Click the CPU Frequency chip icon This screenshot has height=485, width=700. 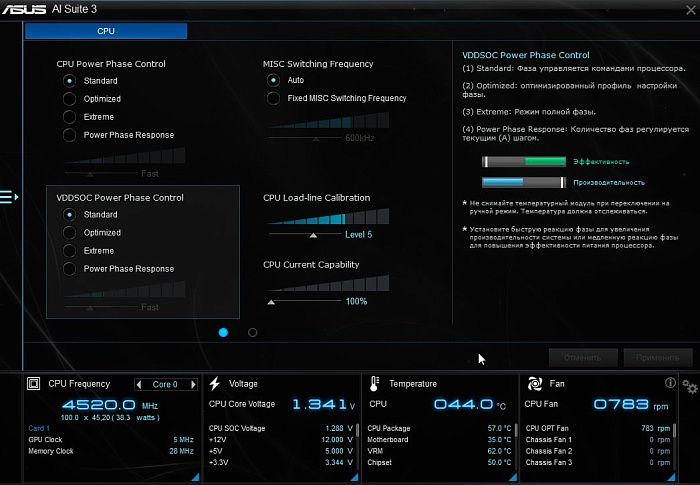pos(33,383)
